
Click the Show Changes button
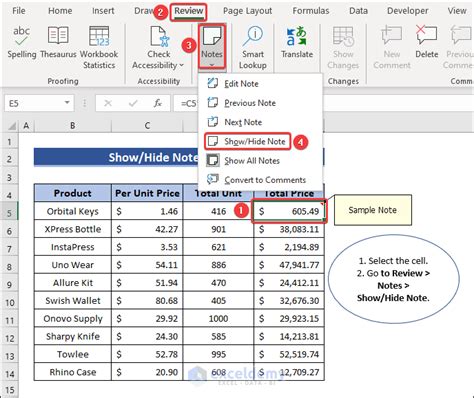[343, 47]
